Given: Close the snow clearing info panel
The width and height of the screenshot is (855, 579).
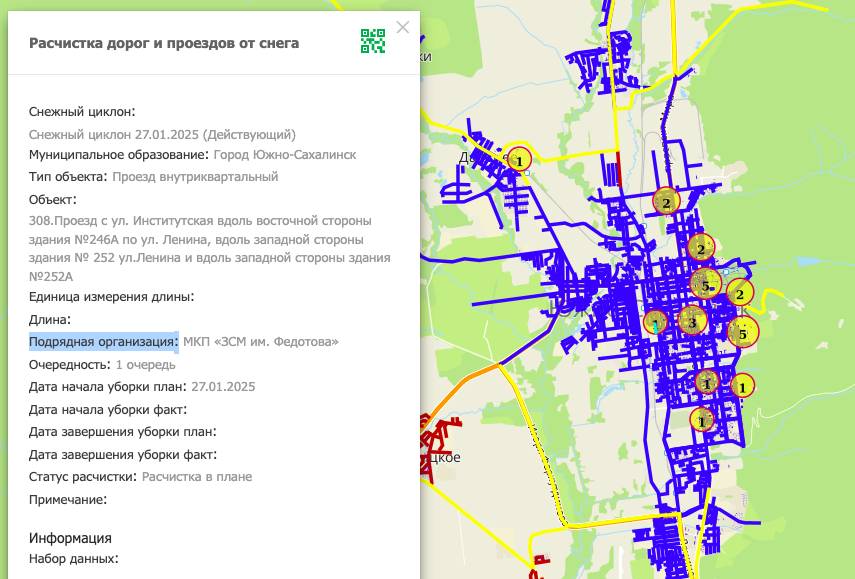Looking at the screenshot, I should (403, 28).
